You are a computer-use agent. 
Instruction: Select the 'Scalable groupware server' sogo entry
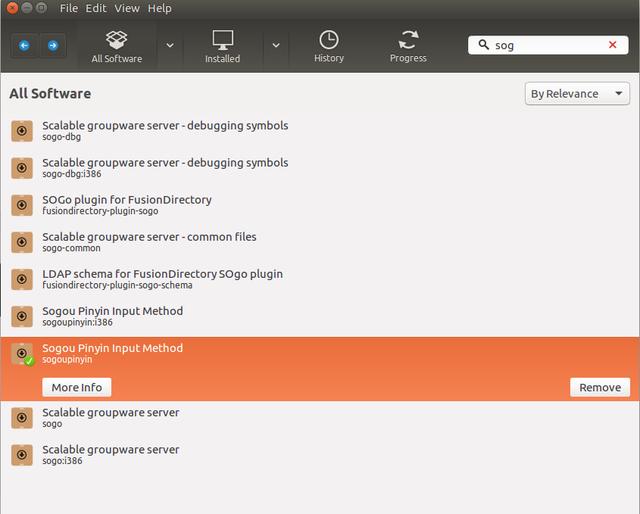point(320,418)
